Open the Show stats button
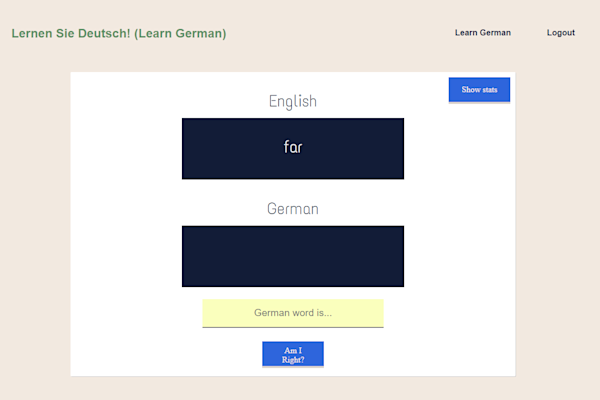The width and height of the screenshot is (600, 400). coord(479,90)
